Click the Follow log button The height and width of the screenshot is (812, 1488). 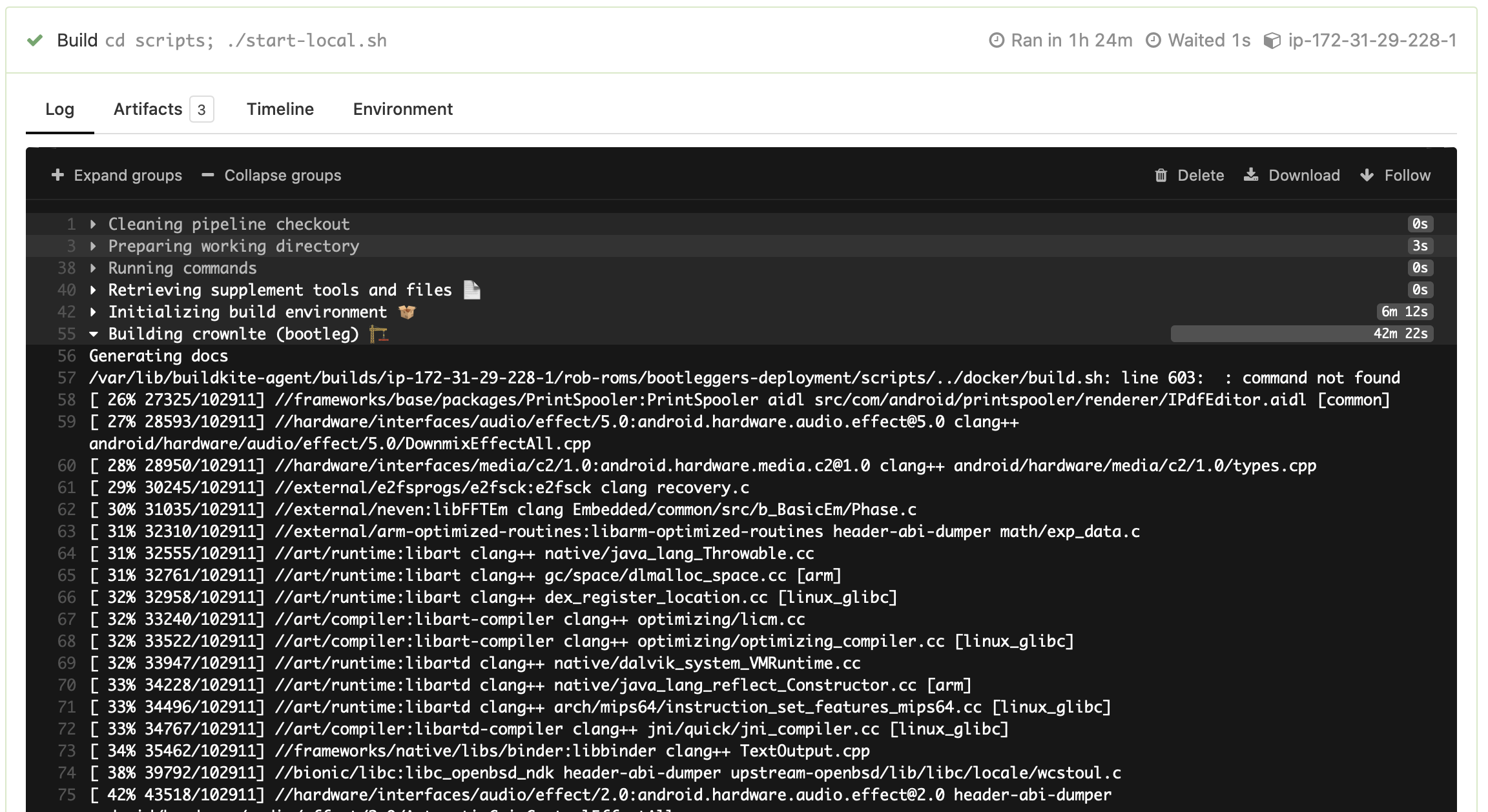[x=1395, y=175]
